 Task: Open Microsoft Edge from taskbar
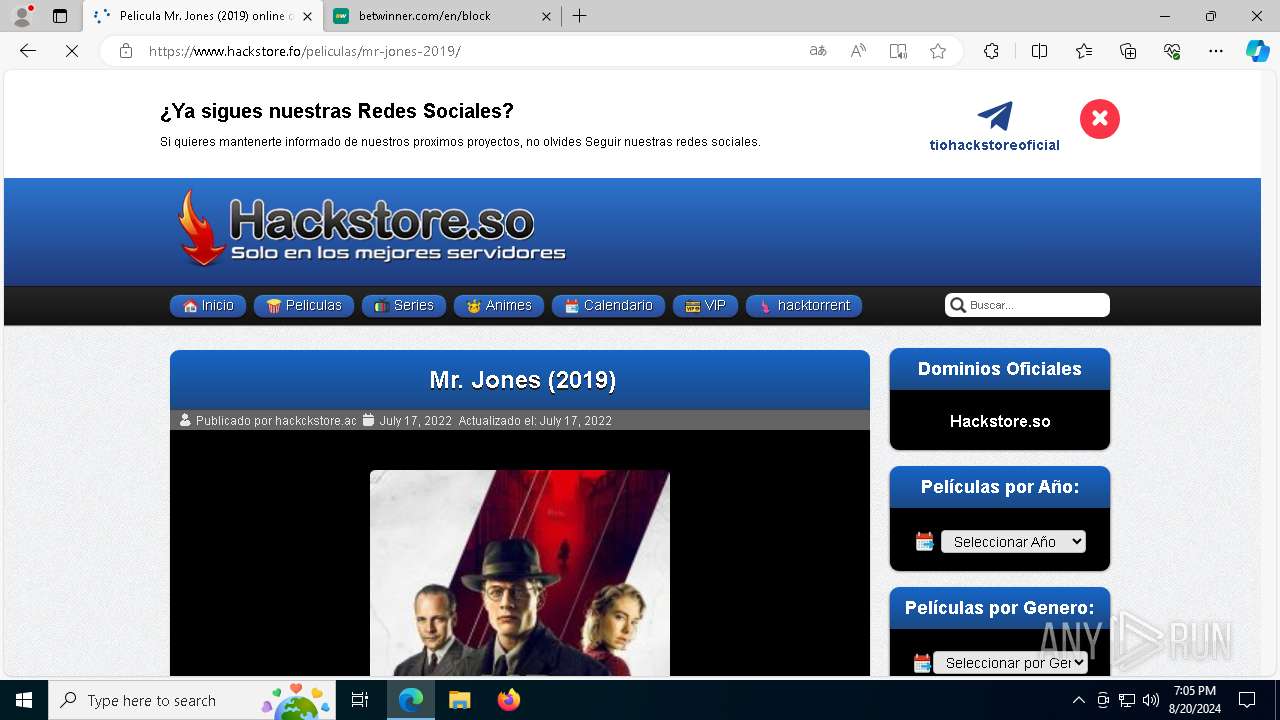coord(411,700)
